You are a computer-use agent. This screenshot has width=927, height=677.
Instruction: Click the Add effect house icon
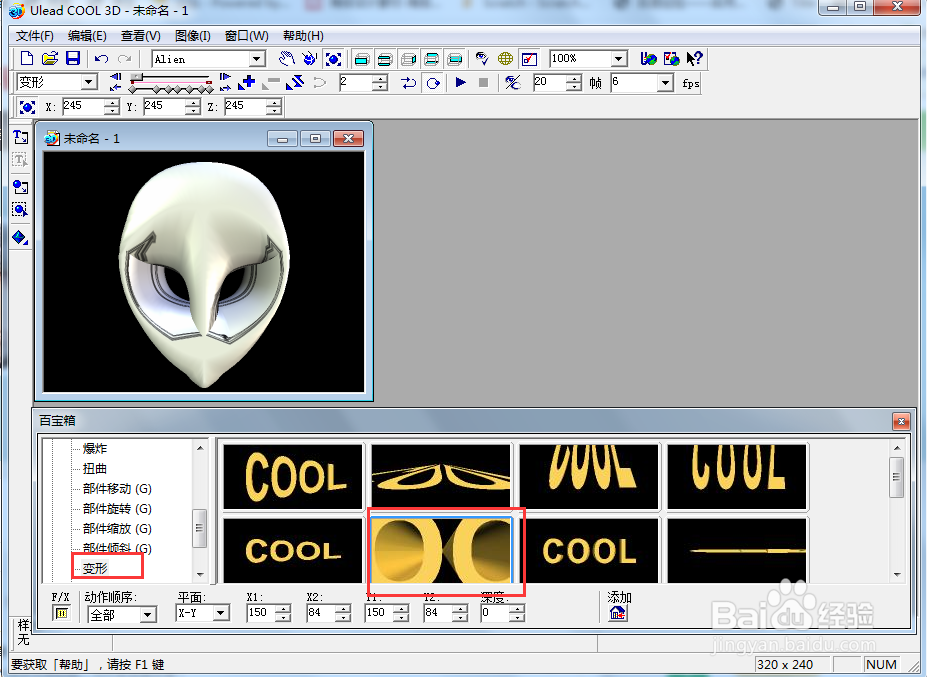pos(617,613)
